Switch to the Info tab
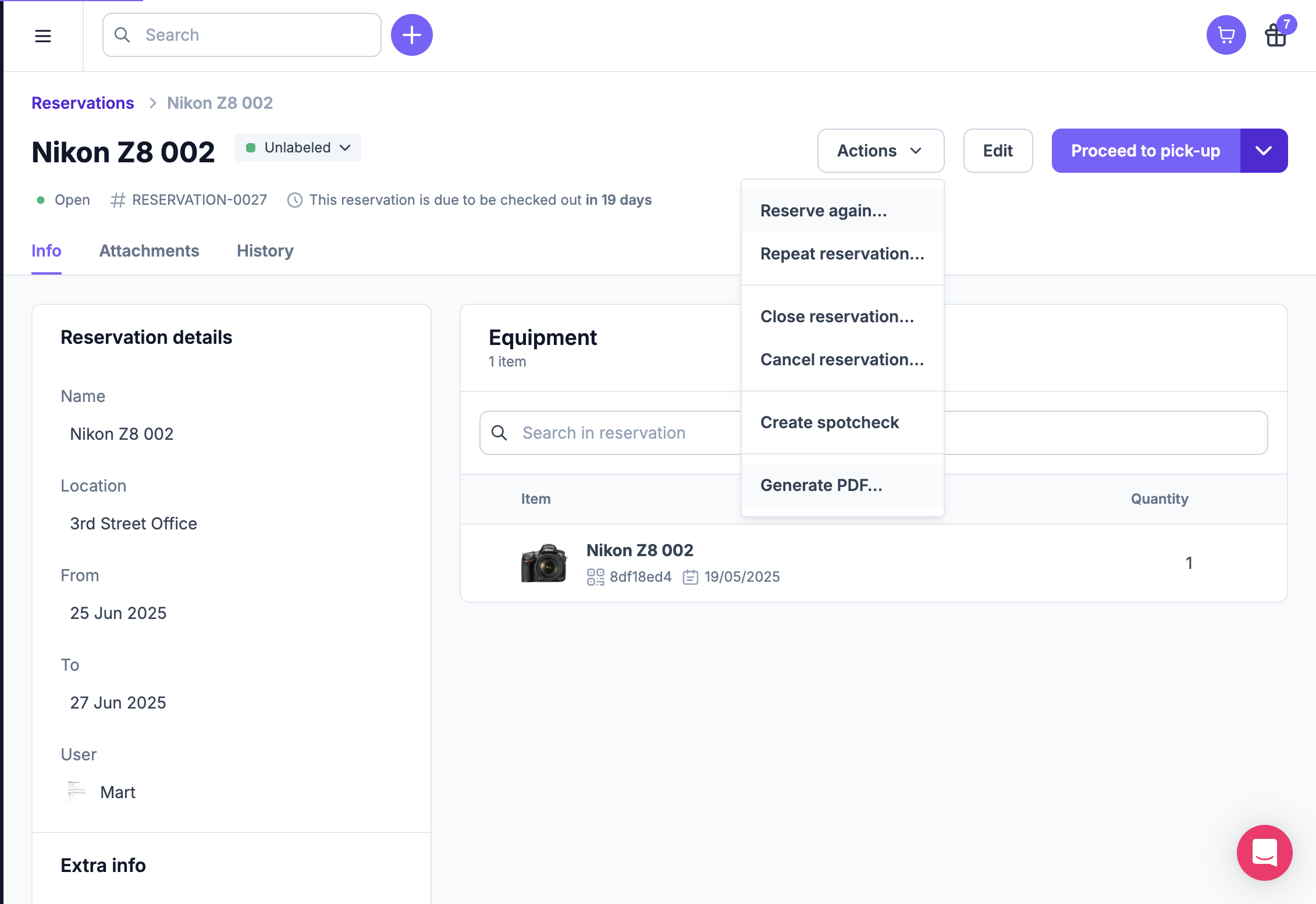The image size is (1316, 904). tap(47, 251)
